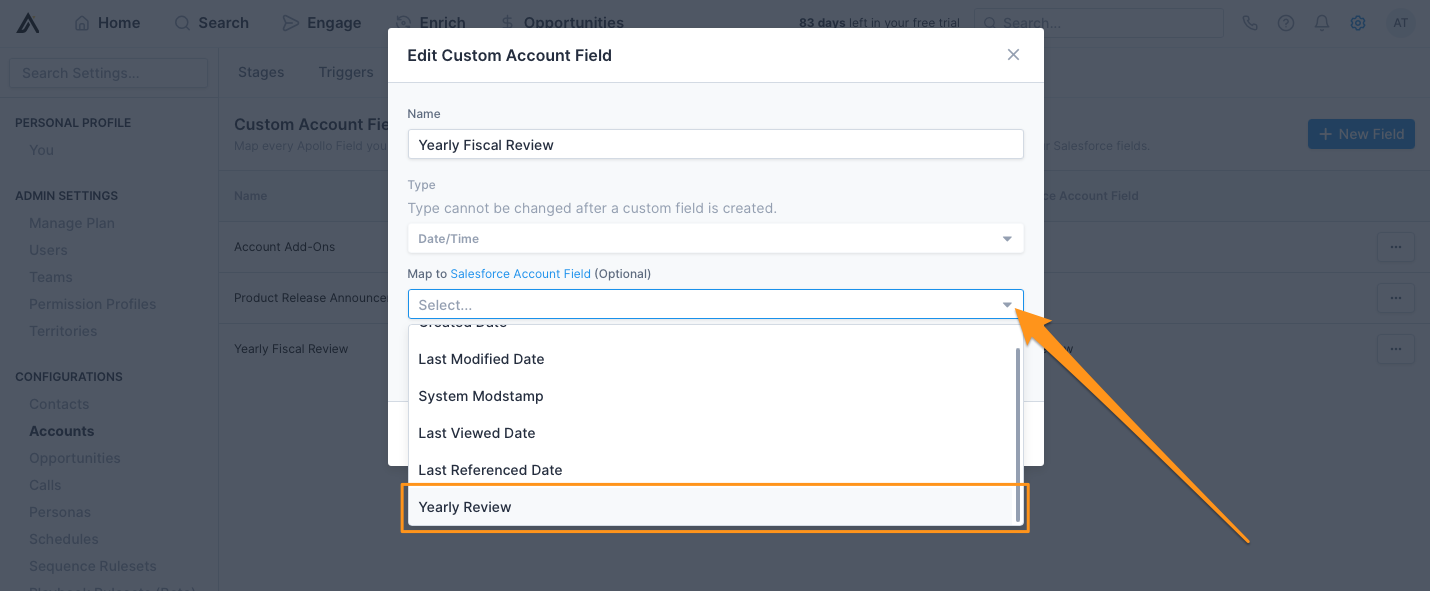Click the New Field button
Screen dimensions: 1430x591
tap(1361, 133)
